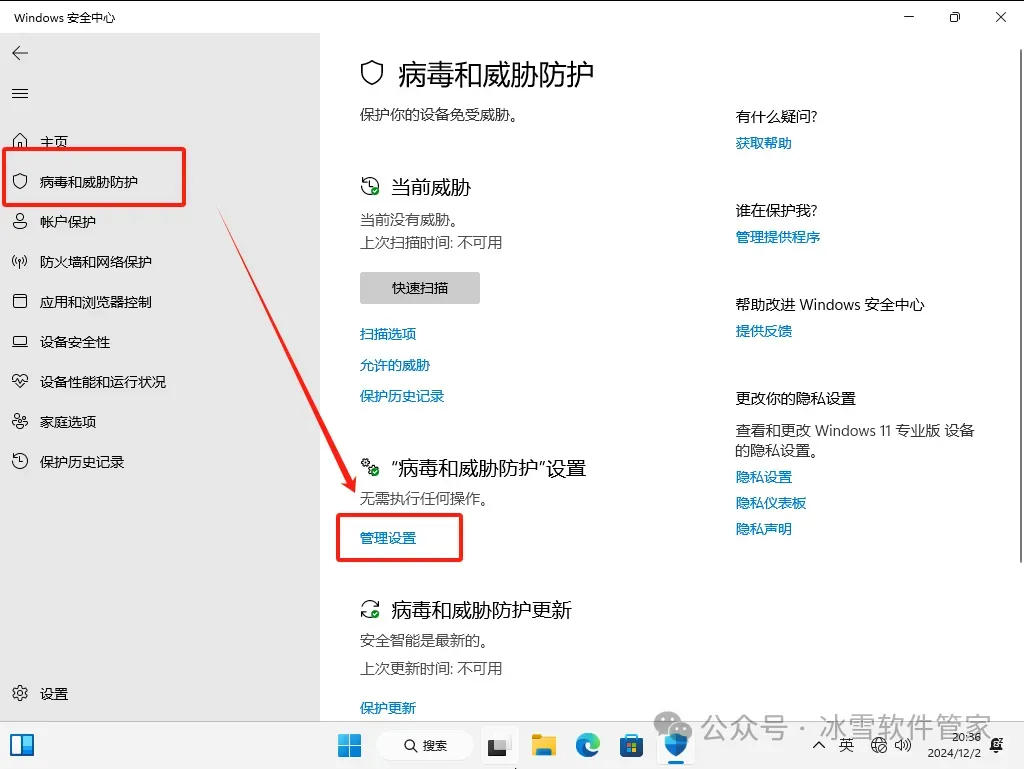Open 隐私仪表板 link
1024x769 pixels.
771,503
